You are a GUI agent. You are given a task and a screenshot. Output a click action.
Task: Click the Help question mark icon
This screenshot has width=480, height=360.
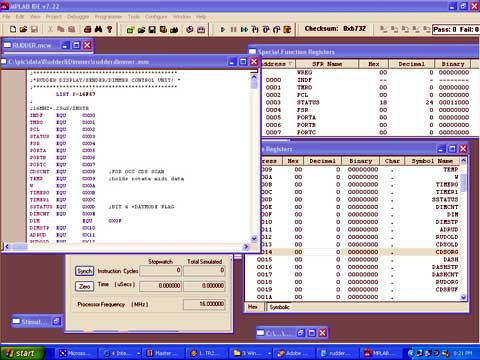(109, 29)
